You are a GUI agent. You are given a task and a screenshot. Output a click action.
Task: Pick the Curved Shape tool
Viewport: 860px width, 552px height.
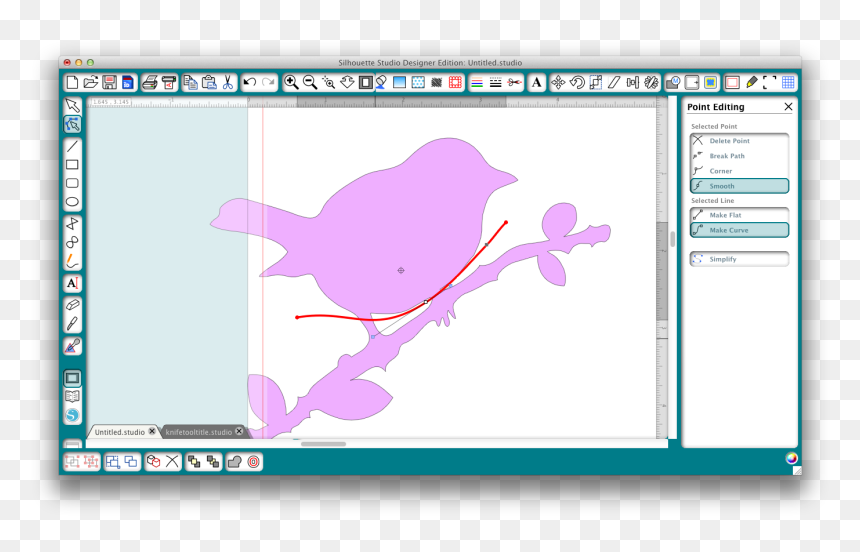[72, 242]
